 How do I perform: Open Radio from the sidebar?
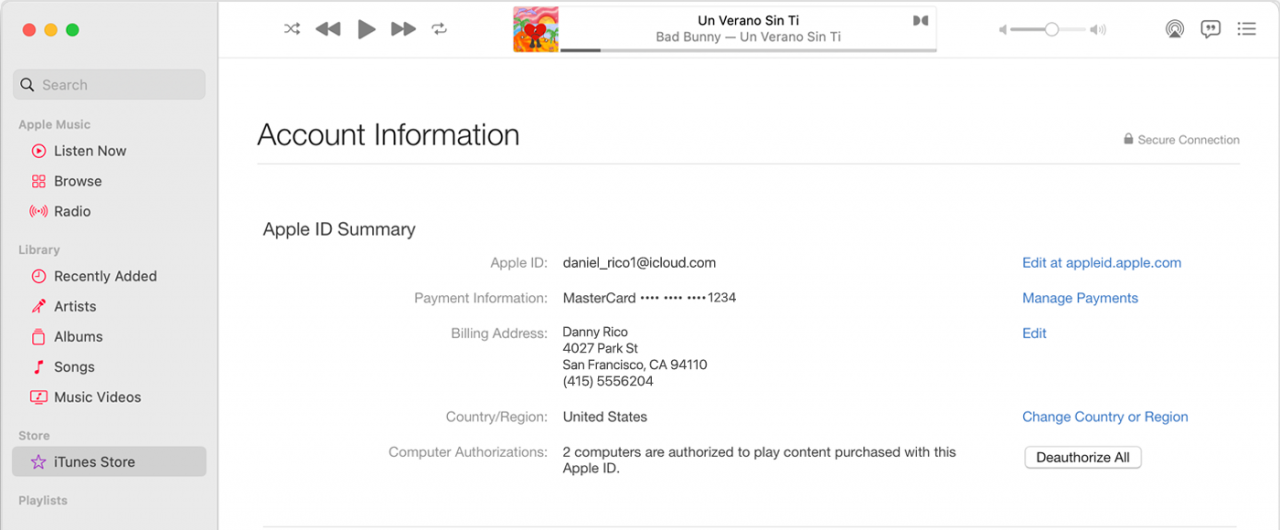(72, 211)
